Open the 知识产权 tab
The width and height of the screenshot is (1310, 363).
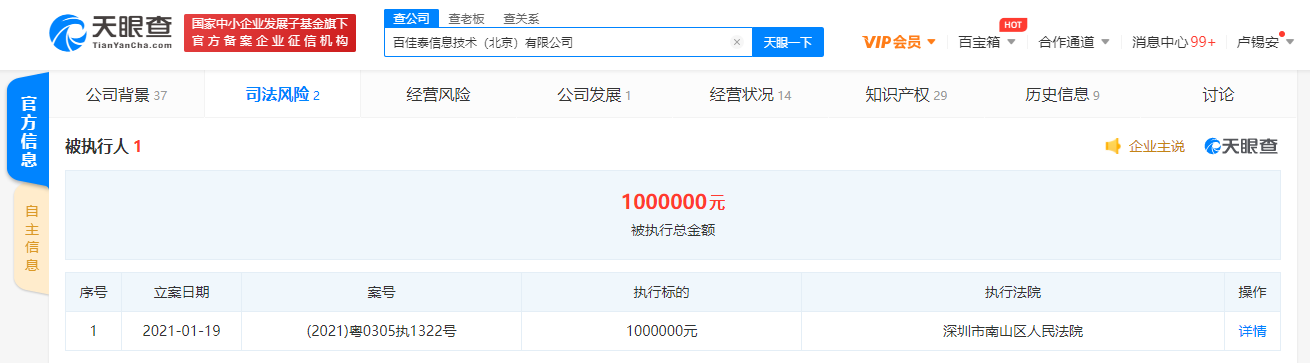[x=906, y=95]
